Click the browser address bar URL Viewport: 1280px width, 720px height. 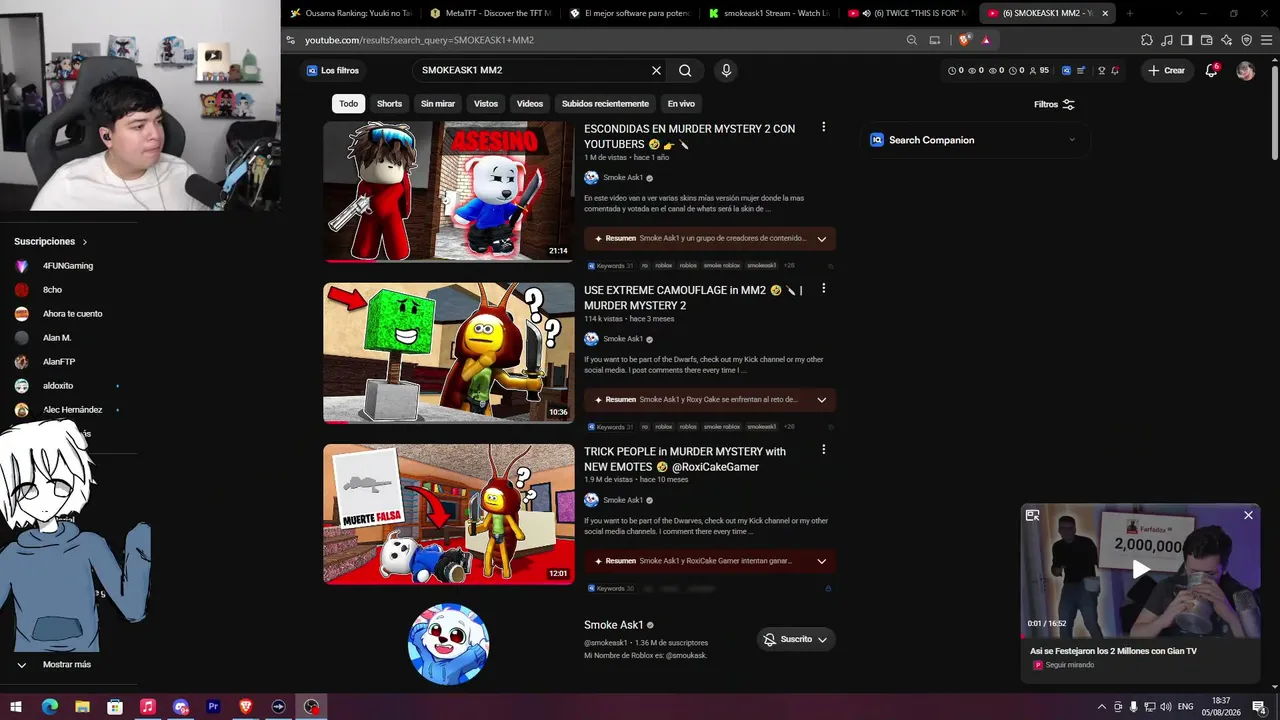[419, 40]
